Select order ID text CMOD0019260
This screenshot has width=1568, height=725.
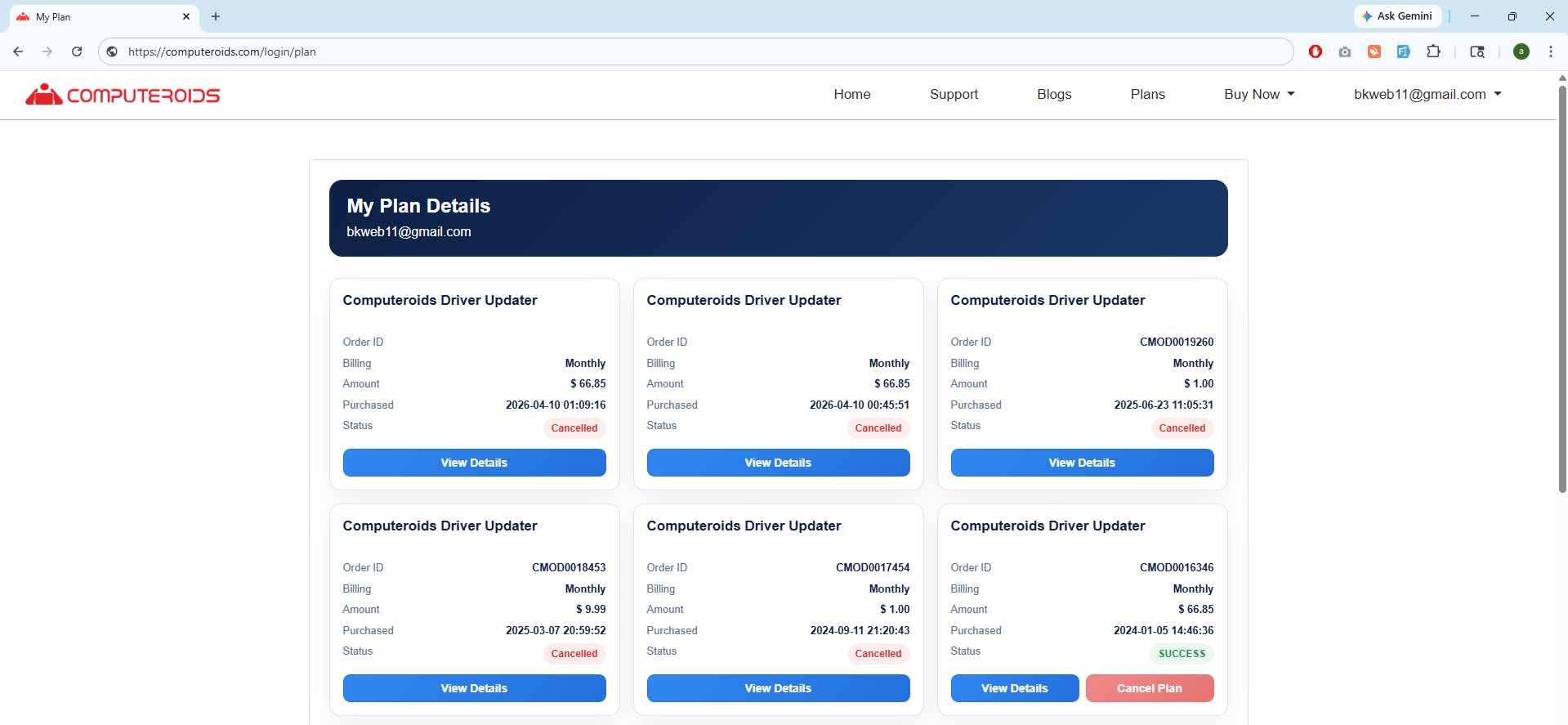click(1177, 342)
